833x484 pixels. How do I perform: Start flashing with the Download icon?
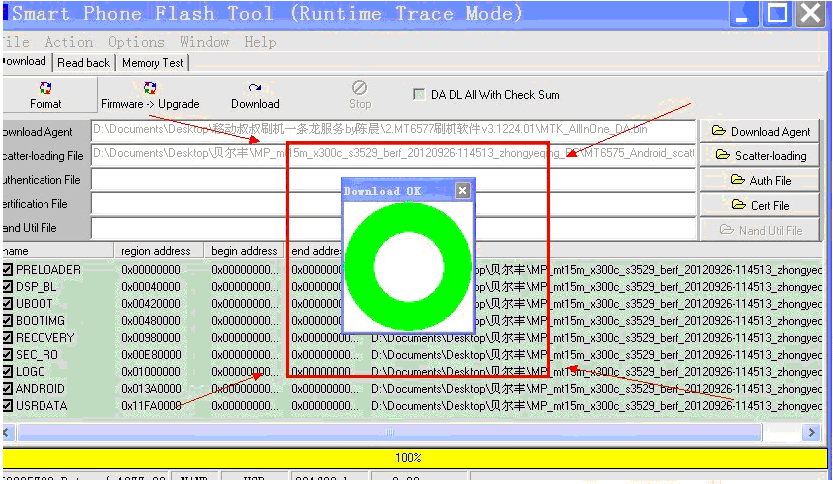(x=255, y=88)
